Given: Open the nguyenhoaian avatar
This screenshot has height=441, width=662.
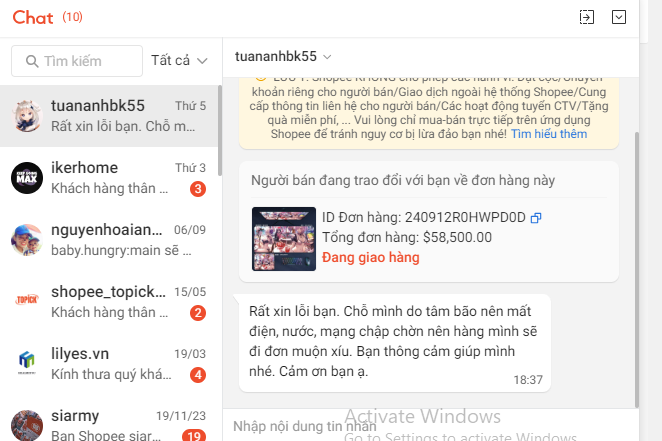Looking at the screenshot, I should 27,240.
